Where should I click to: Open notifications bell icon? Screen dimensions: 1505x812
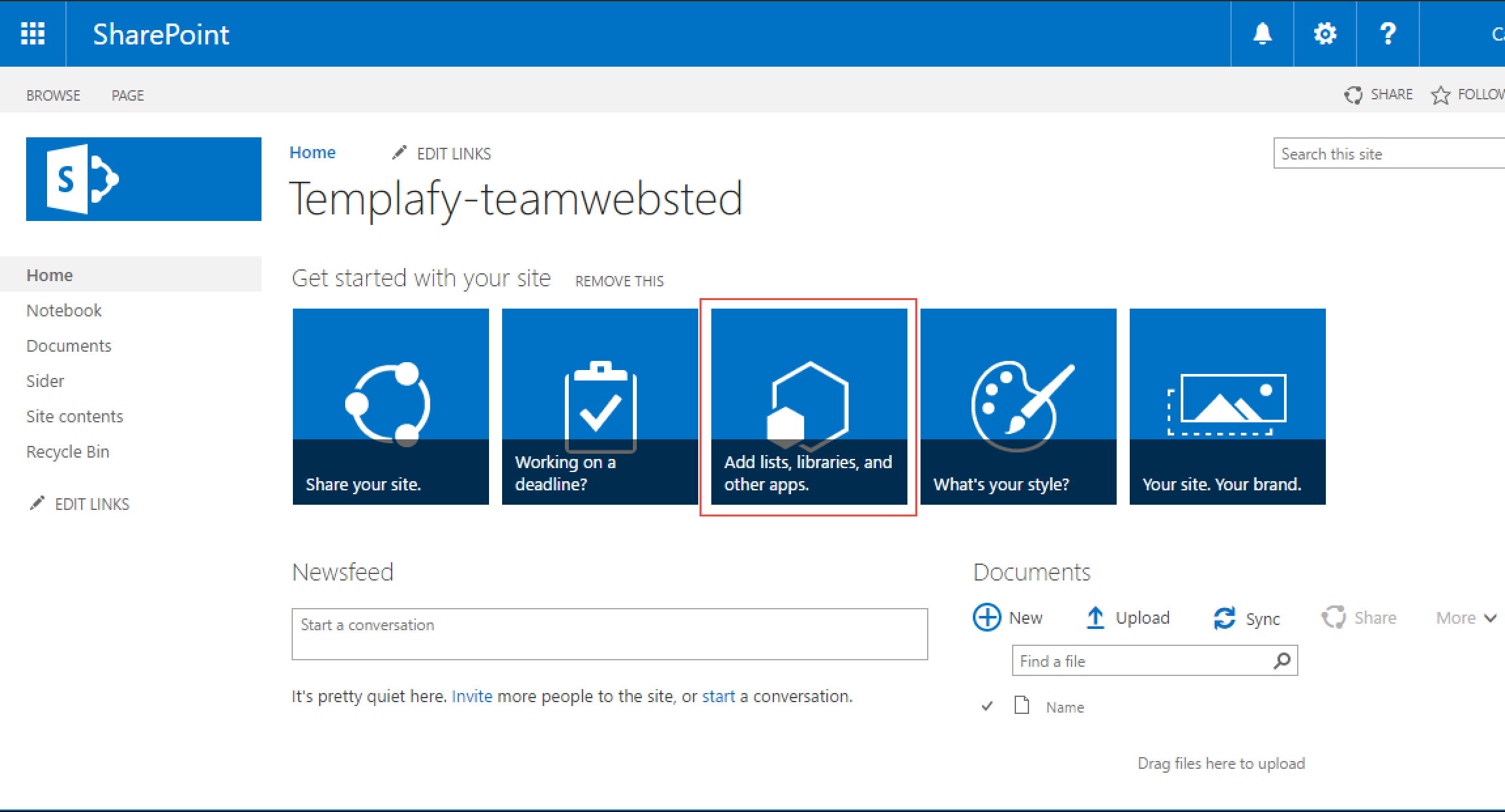[1262, 33]
